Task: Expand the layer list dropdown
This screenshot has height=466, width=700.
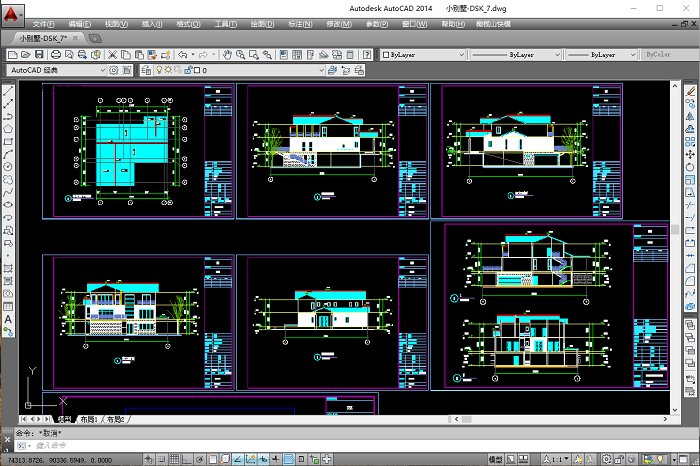Action: point(321,70)
